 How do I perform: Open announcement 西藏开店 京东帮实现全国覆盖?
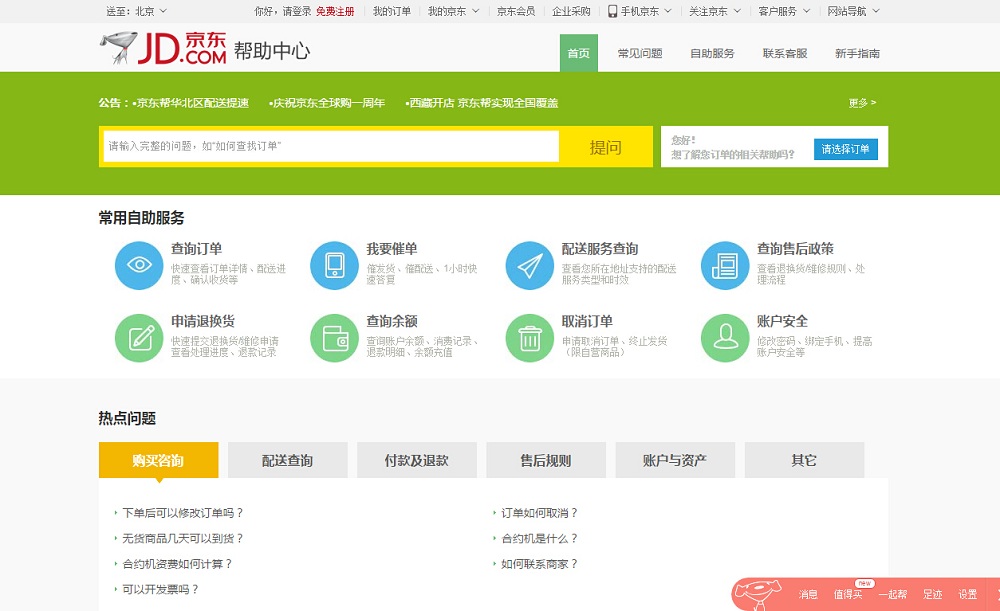point(482,103)
